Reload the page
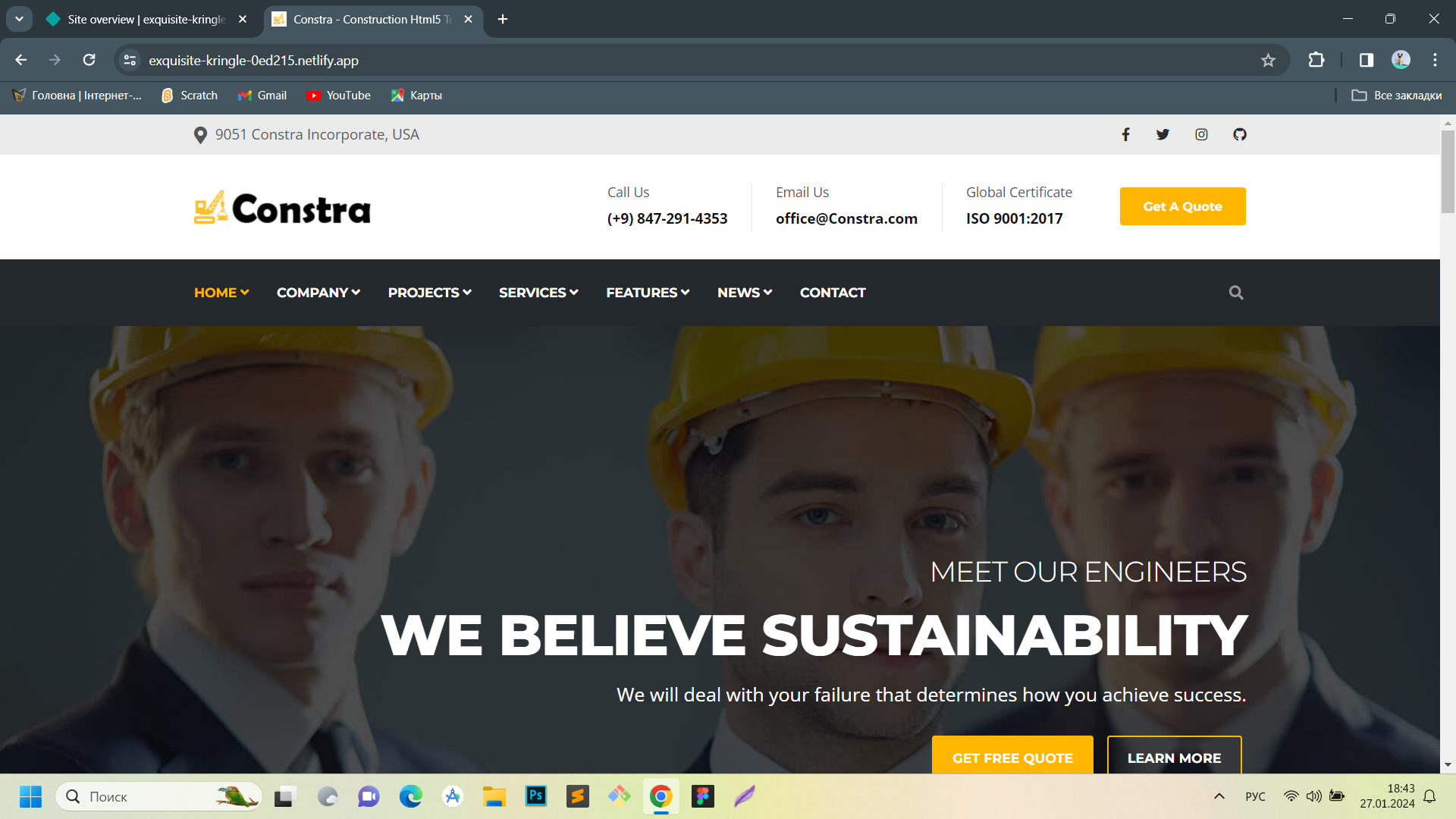The width and height of the screenshot is (1456, 819). pyautogui.click(x=89, y=60)
